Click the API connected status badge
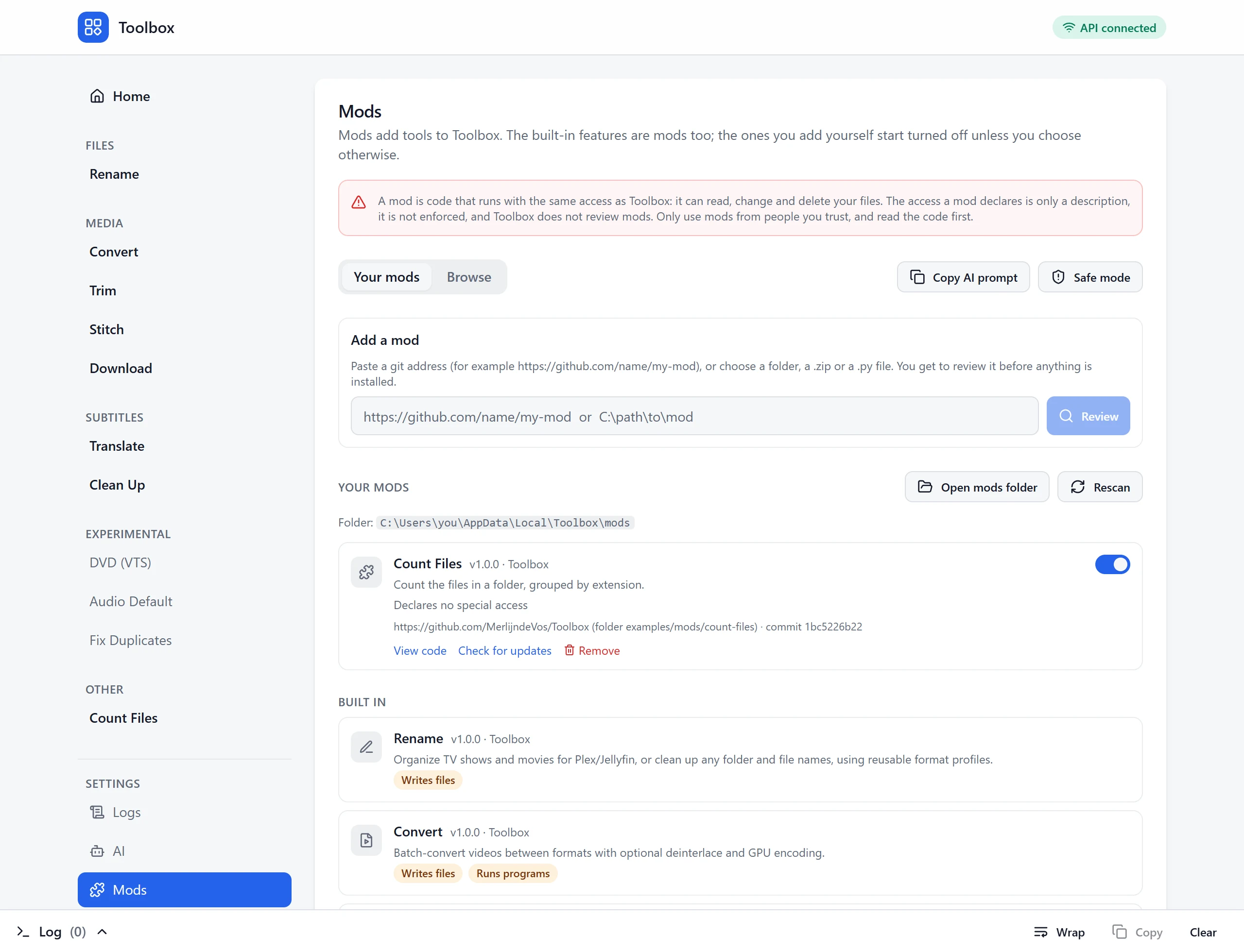Image resolution: width=1244 pixels, height=952 pixels. (x=1109, y=28)
